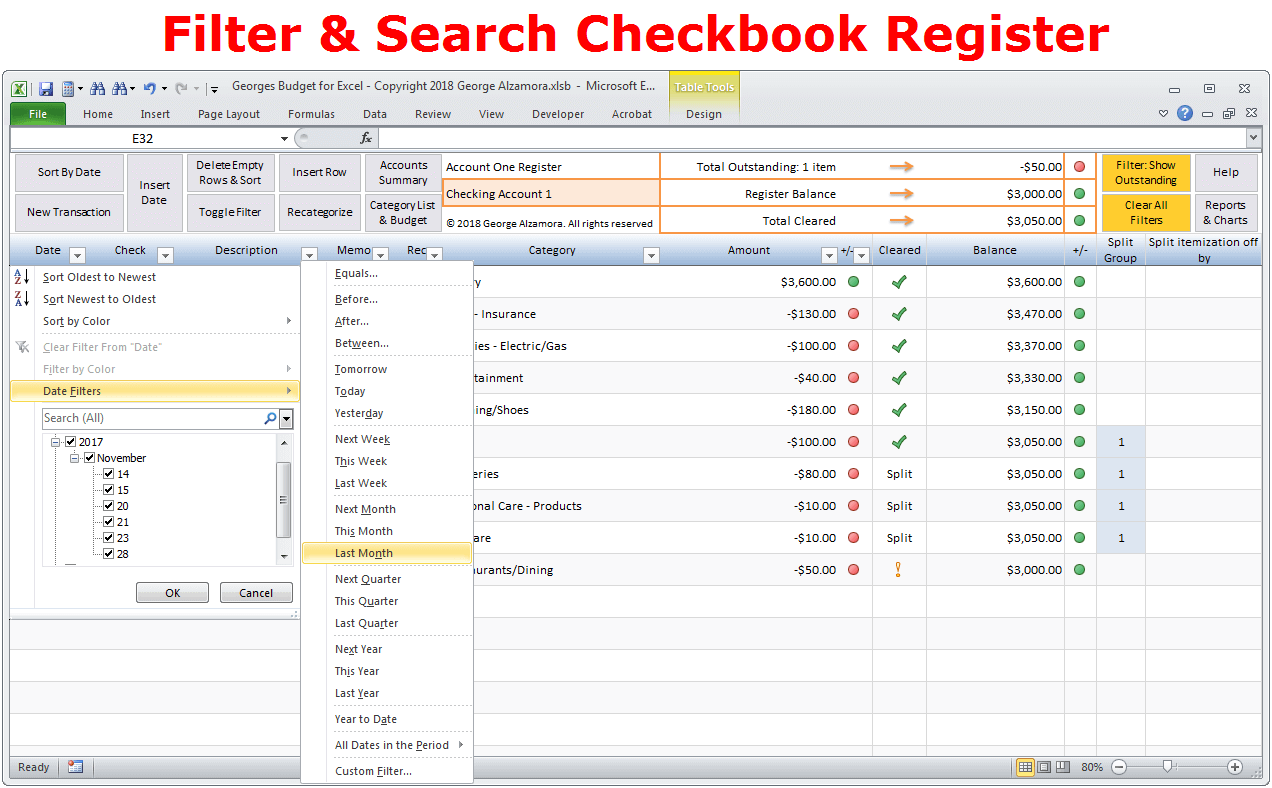Screen dimensions: 1272x788
Task: Uncheck the 2017 year checkbox
Action: [x=71, y=442]
